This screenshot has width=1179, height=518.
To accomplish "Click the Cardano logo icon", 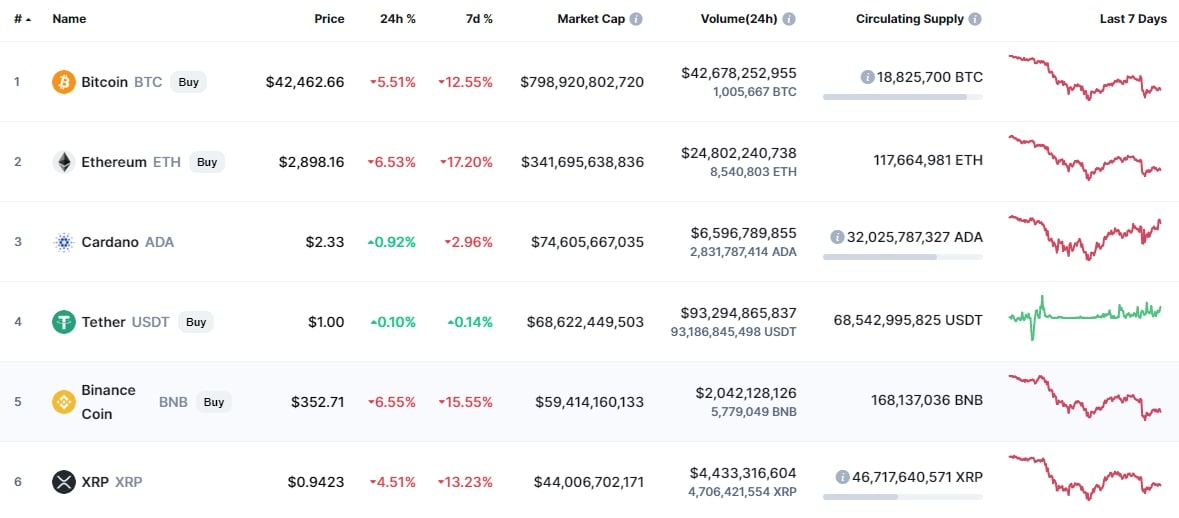I will click(x=64, y=242).
